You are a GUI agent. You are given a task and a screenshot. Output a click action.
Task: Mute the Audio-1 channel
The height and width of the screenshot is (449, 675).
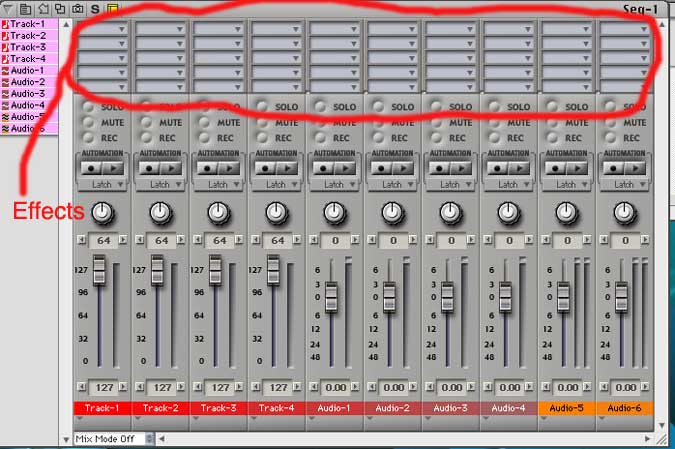point(324,122)
